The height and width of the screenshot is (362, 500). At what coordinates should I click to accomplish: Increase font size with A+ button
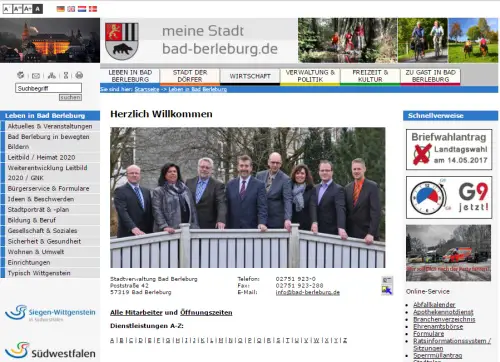27,9
